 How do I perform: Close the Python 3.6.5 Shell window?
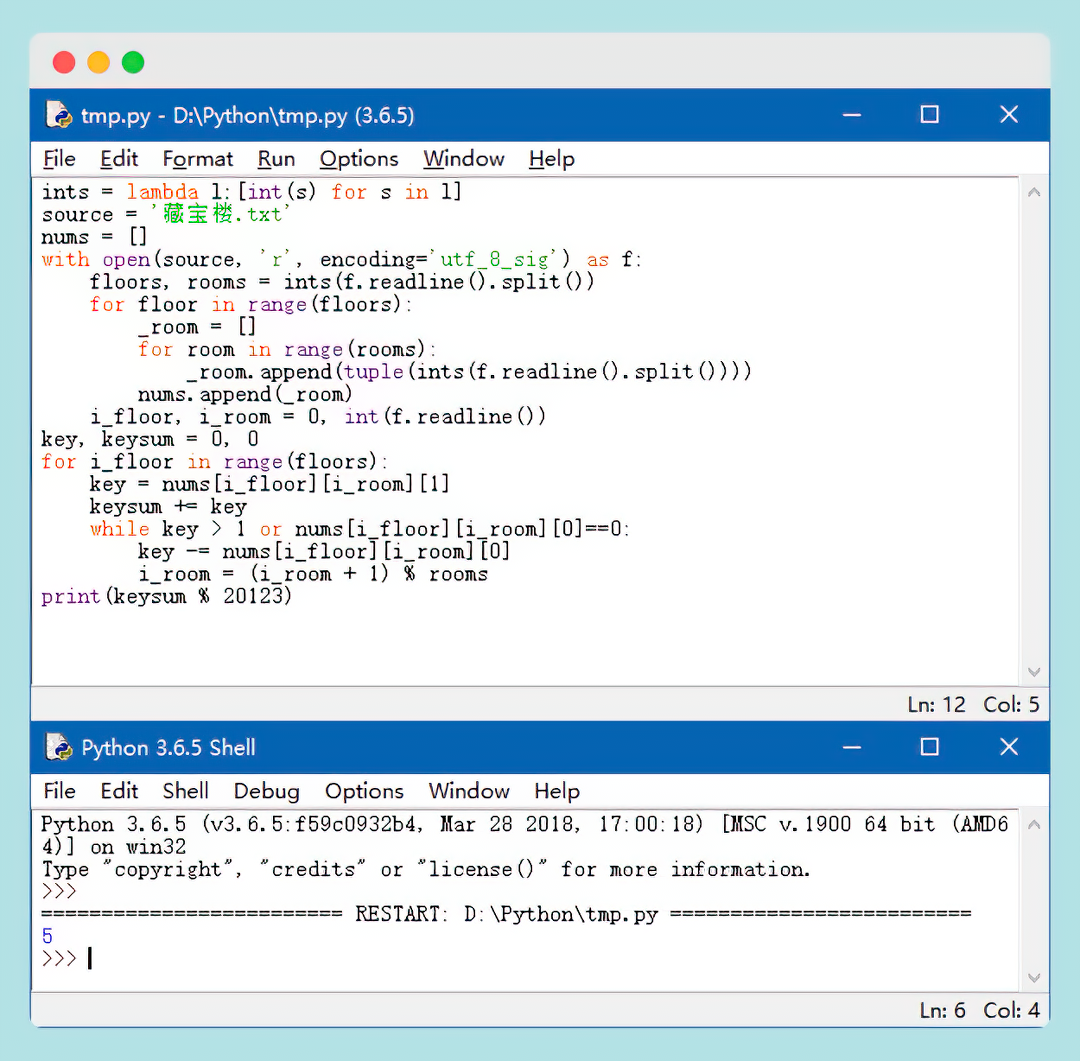click(1009, 747)
